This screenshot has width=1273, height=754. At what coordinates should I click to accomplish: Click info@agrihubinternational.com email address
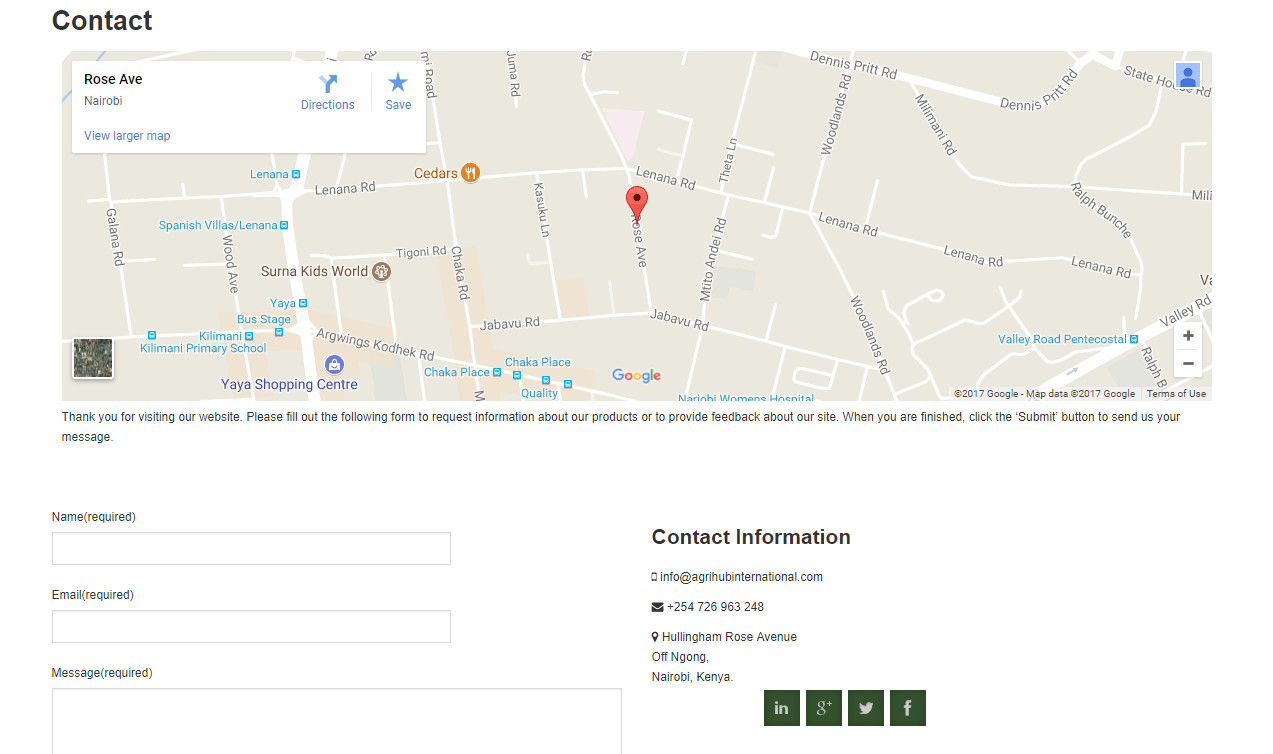pyautogui.click(x=741, y=577)
